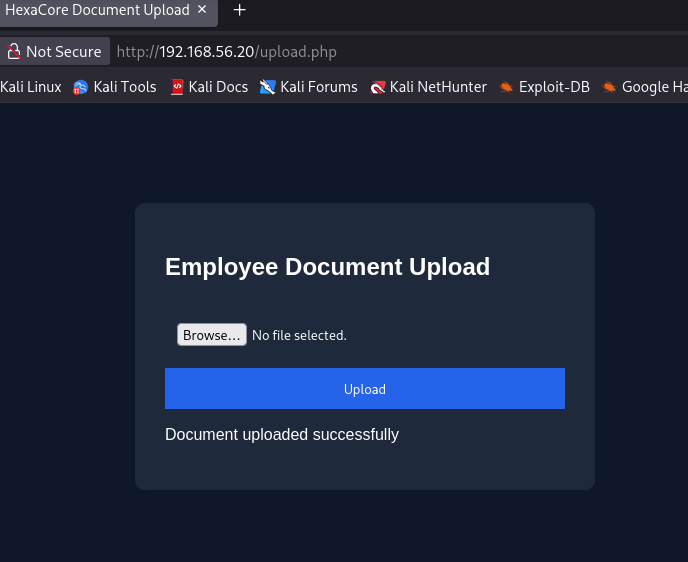Click the Kali NetHunter bookmark icon

(377, 87)
